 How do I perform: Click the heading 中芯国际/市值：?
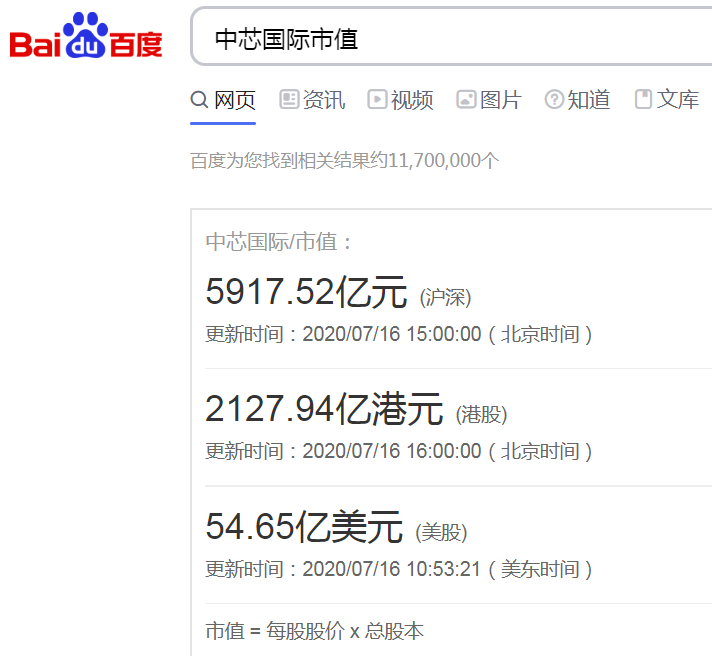point(280,242)
